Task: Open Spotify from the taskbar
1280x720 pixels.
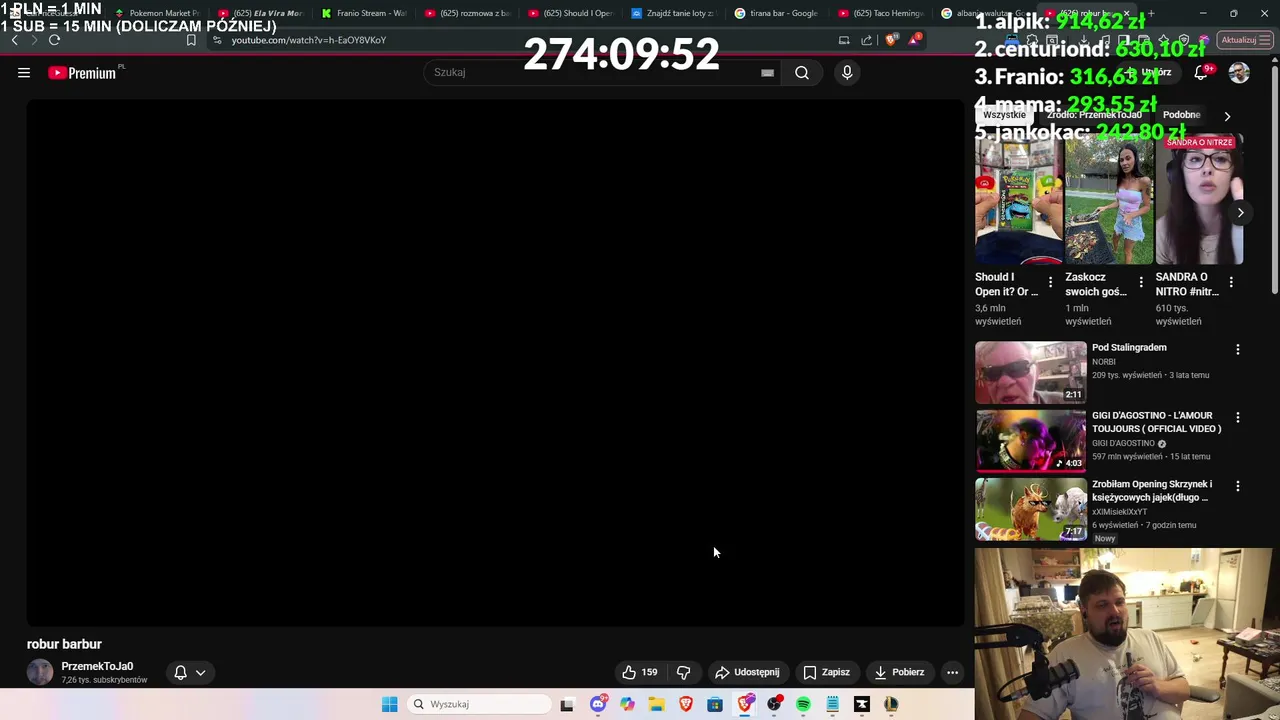Action: pos(803,704)
